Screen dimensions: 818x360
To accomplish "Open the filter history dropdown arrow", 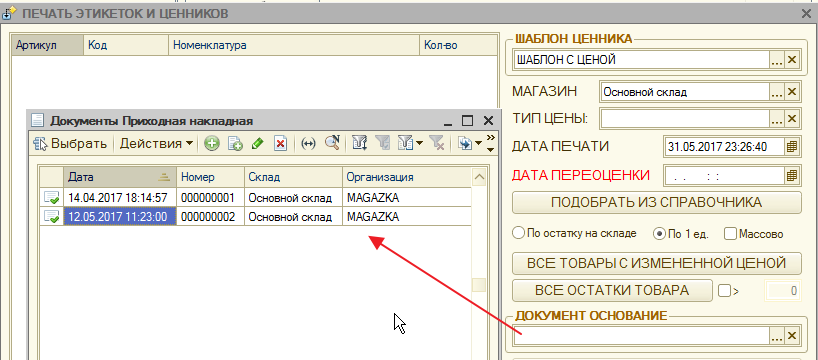I will coord(418,144).
